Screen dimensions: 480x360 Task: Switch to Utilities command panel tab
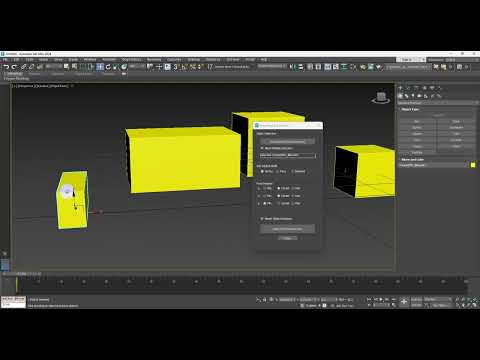[x=440, y=88]
